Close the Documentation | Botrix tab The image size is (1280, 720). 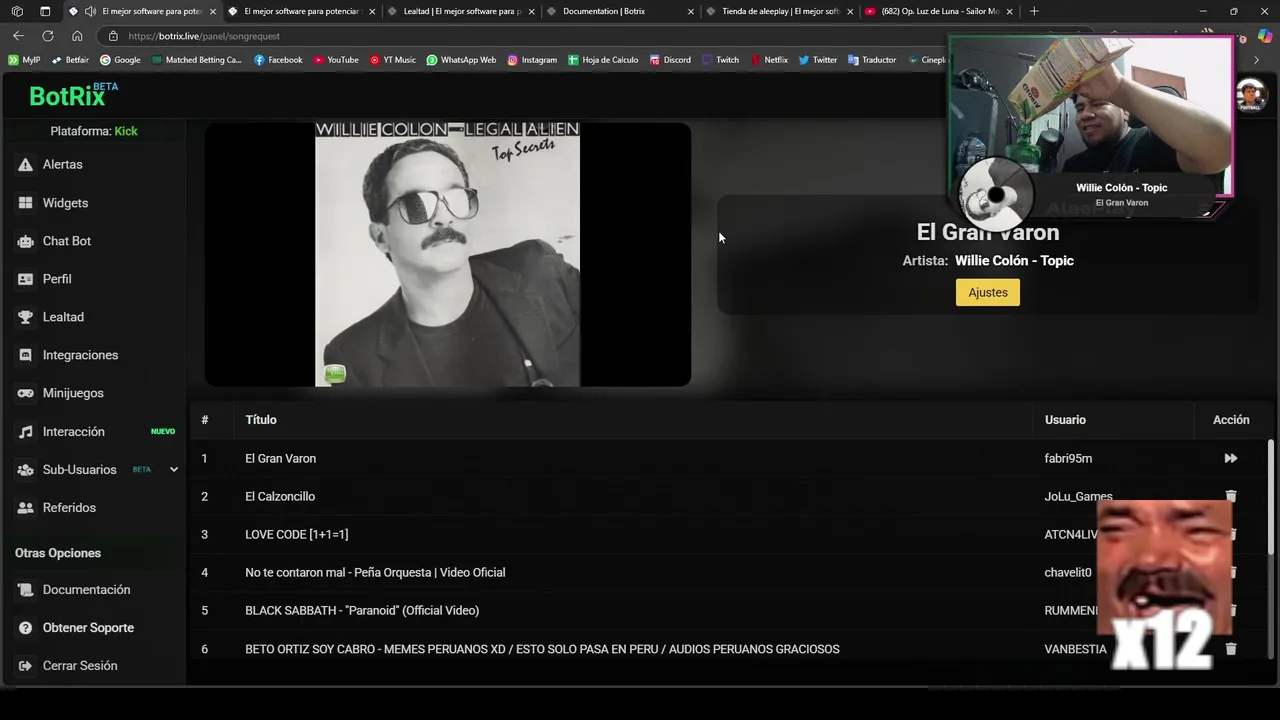pyautogui.click(x=690, y=11)
